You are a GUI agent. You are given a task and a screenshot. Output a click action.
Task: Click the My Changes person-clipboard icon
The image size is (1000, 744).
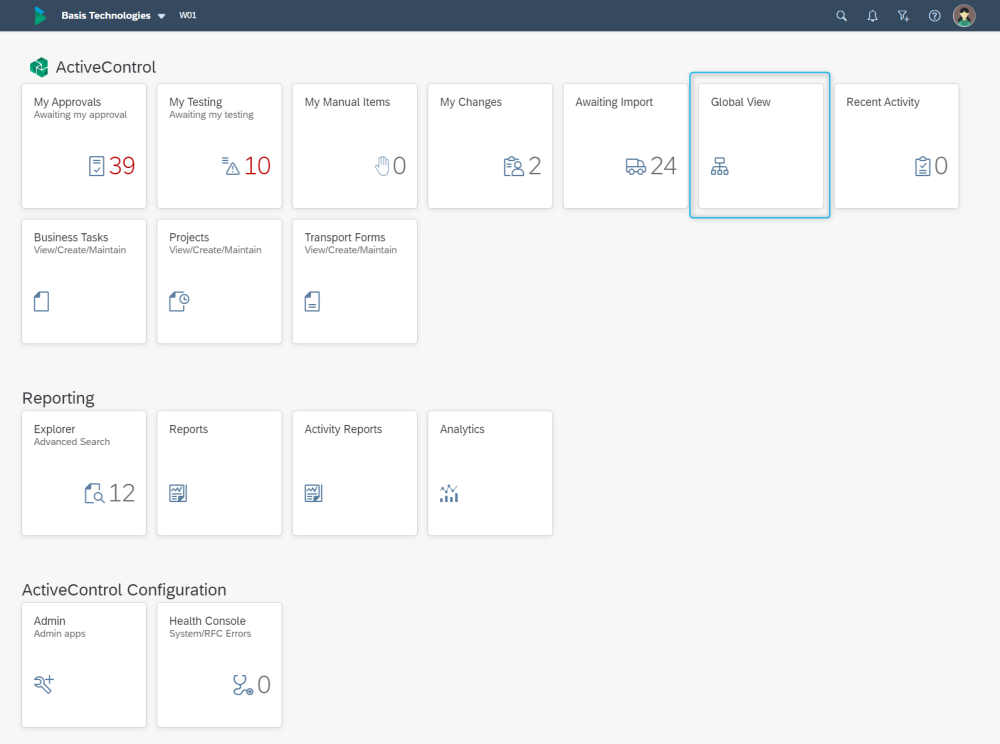tap(513, 166)
